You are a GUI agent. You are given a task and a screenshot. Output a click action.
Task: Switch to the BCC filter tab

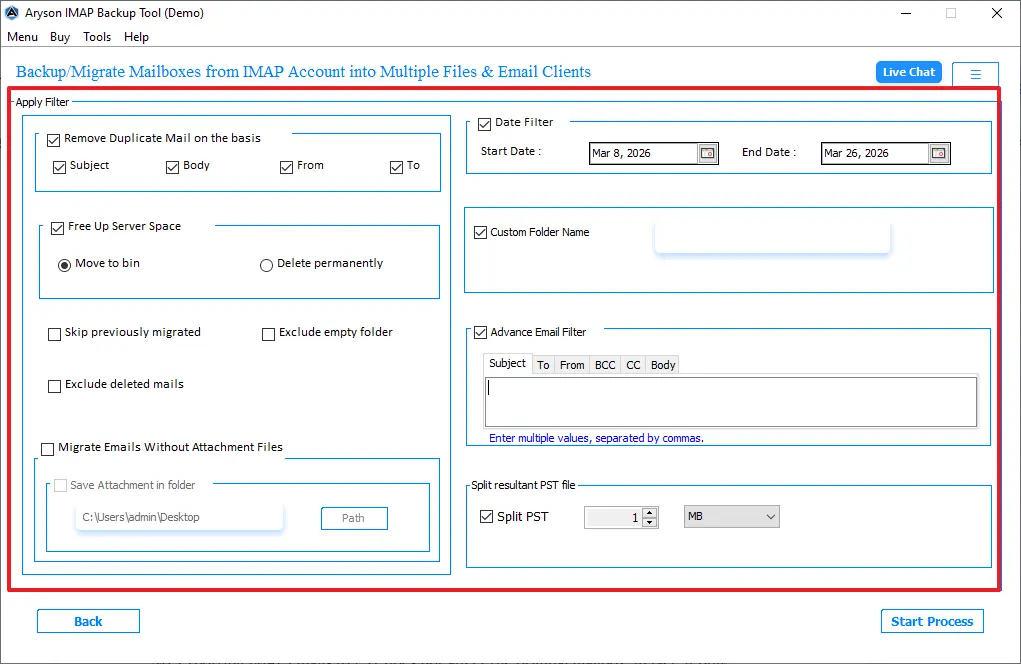[x=605, y=365]
